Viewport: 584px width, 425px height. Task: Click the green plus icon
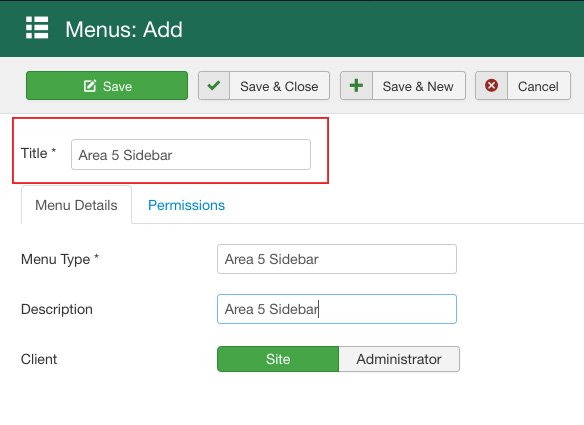pos(356,86)
